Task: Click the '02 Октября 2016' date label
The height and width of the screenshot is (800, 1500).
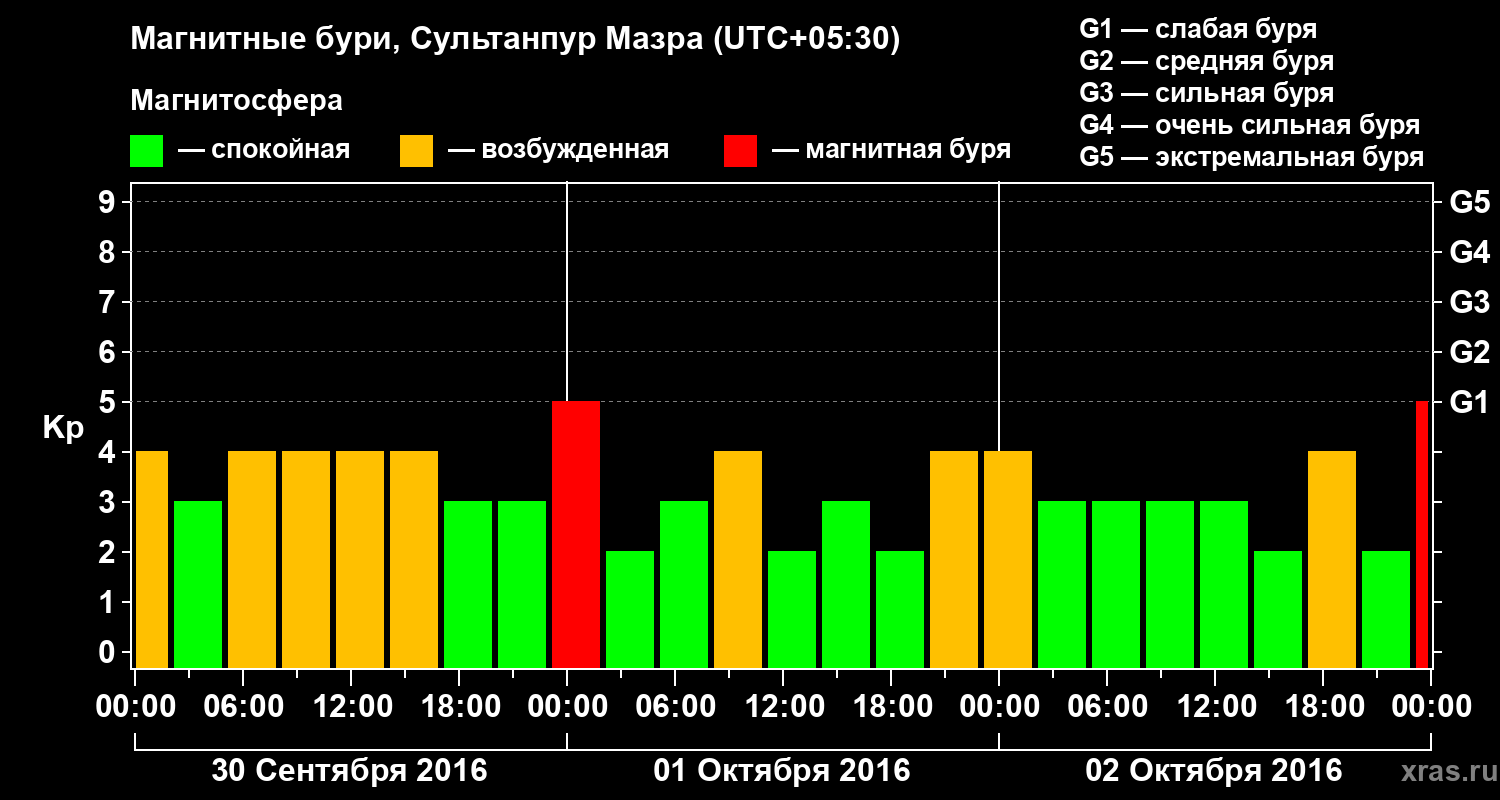Action: 1214,771
